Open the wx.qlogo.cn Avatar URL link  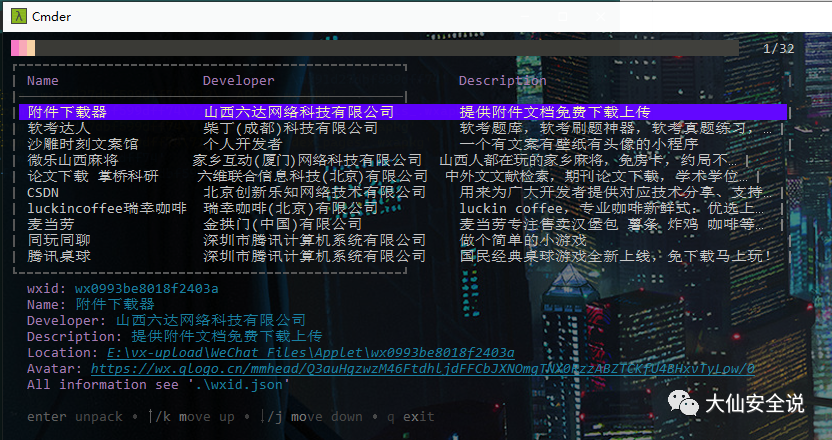tap(423, 369)
